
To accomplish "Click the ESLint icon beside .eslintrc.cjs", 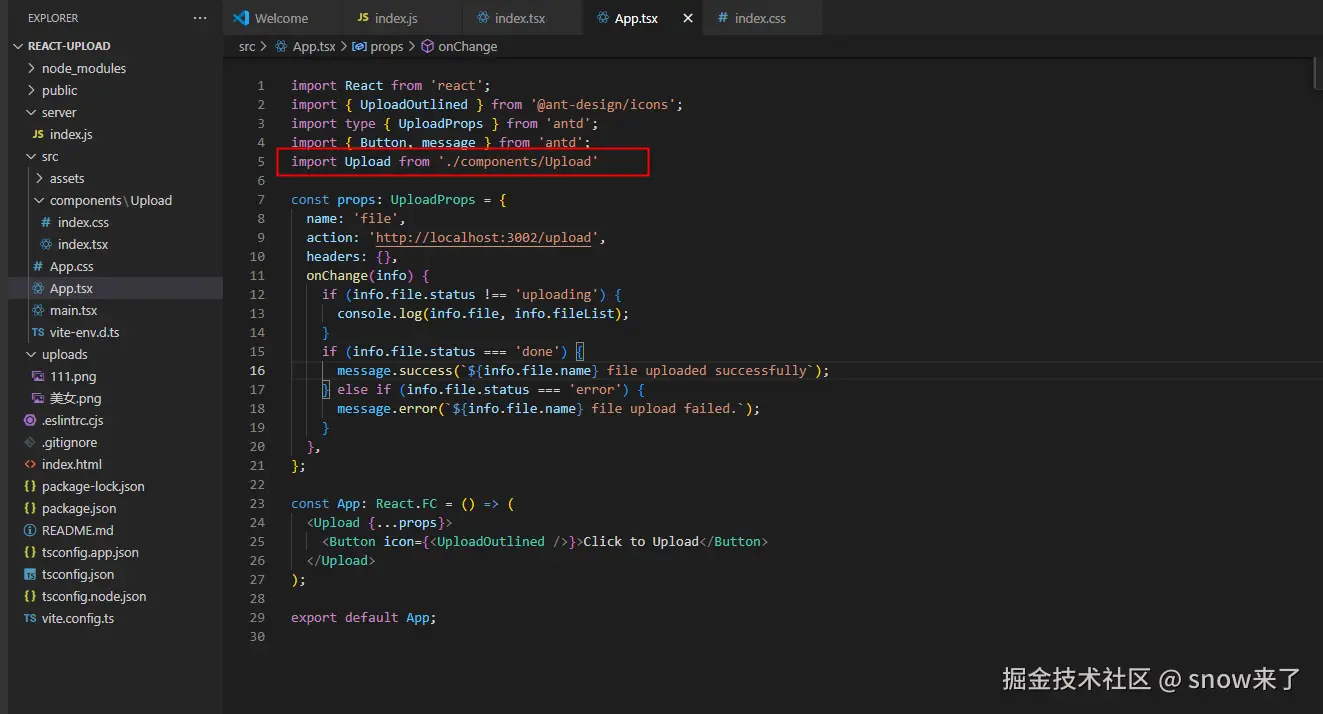I will pyautogui.click(x=30, y=420).
